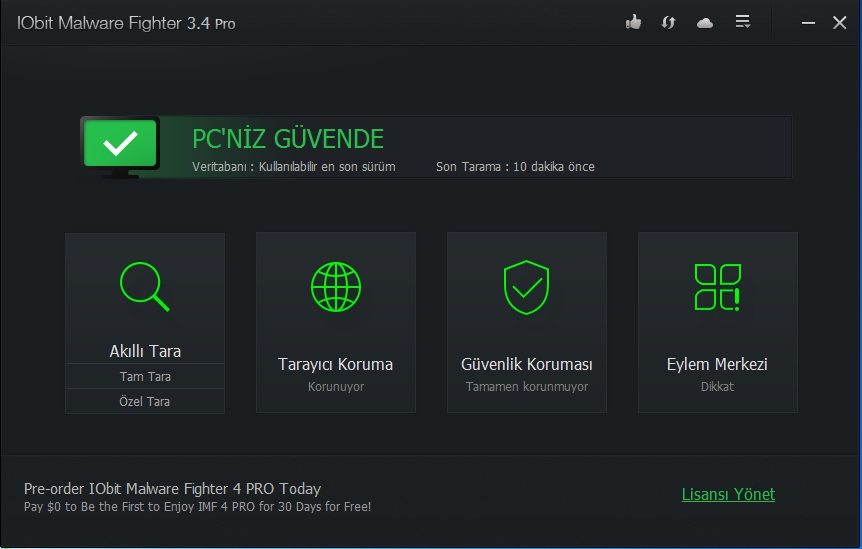
Task: Click Tamamen korunmuyor status text
Action: coord(527,387)
